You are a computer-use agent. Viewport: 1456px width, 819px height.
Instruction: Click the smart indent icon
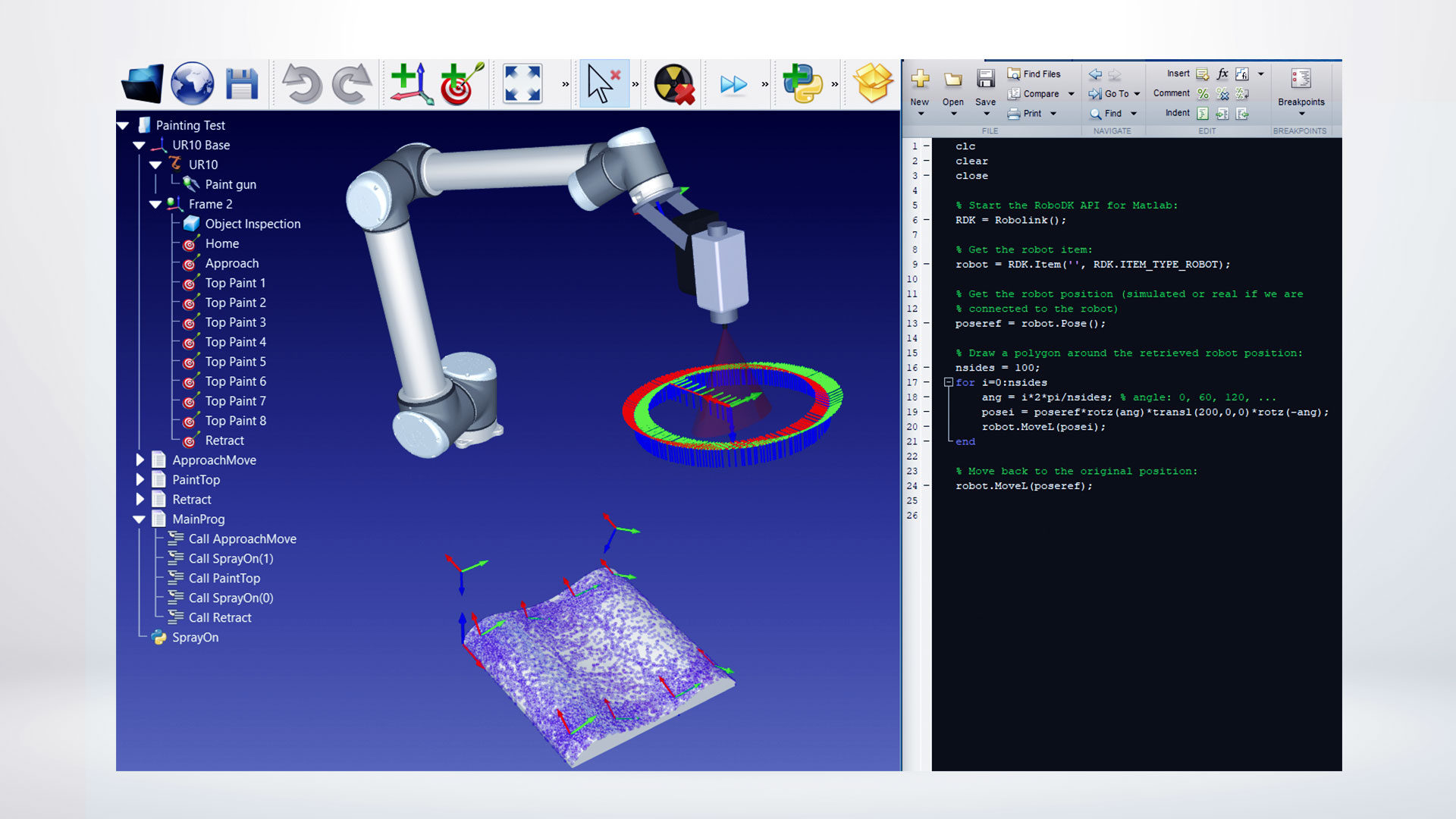(1203, 114)
